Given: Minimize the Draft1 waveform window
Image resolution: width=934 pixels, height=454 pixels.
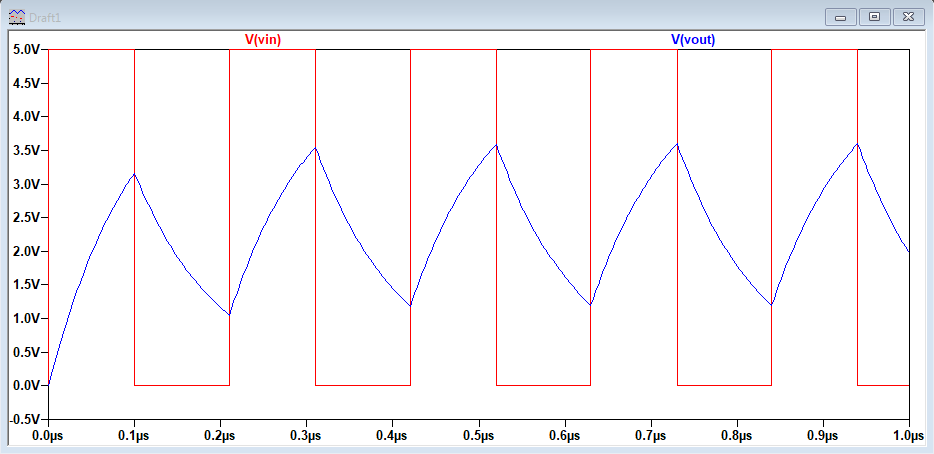Looking at the screenshot, I should click(842, 17).
